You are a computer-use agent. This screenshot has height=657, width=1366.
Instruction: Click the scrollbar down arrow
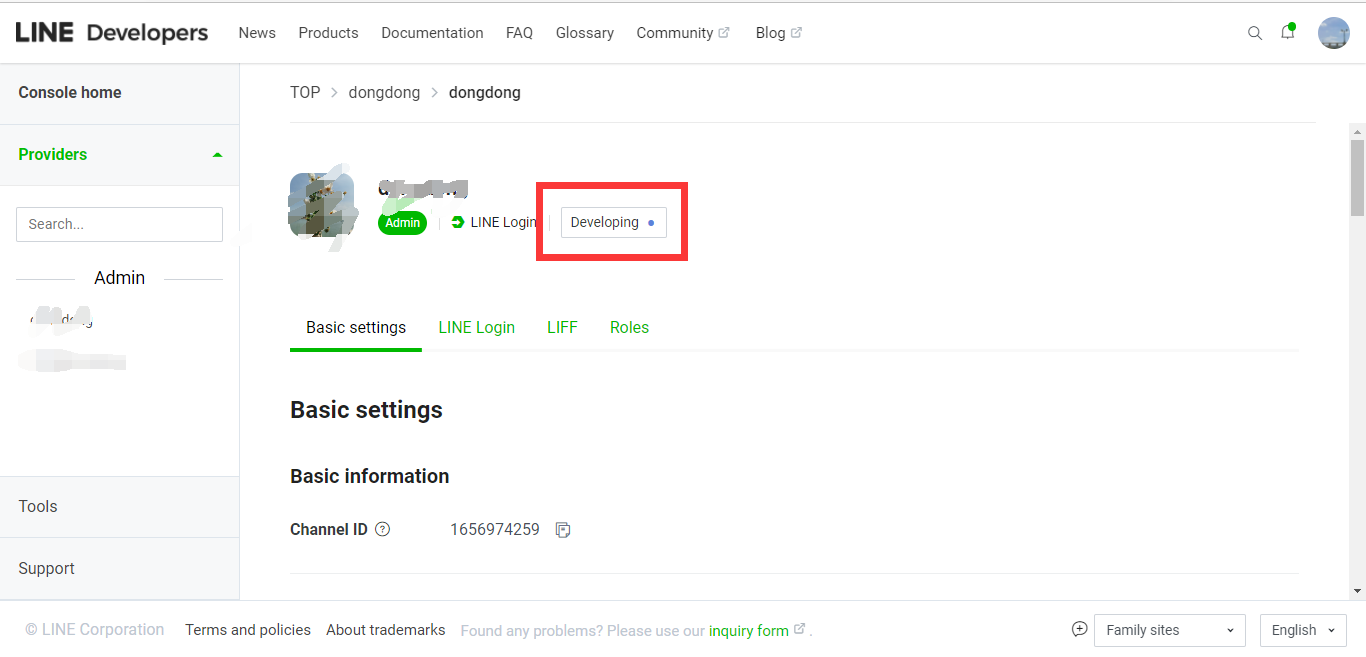(1357, 591)
